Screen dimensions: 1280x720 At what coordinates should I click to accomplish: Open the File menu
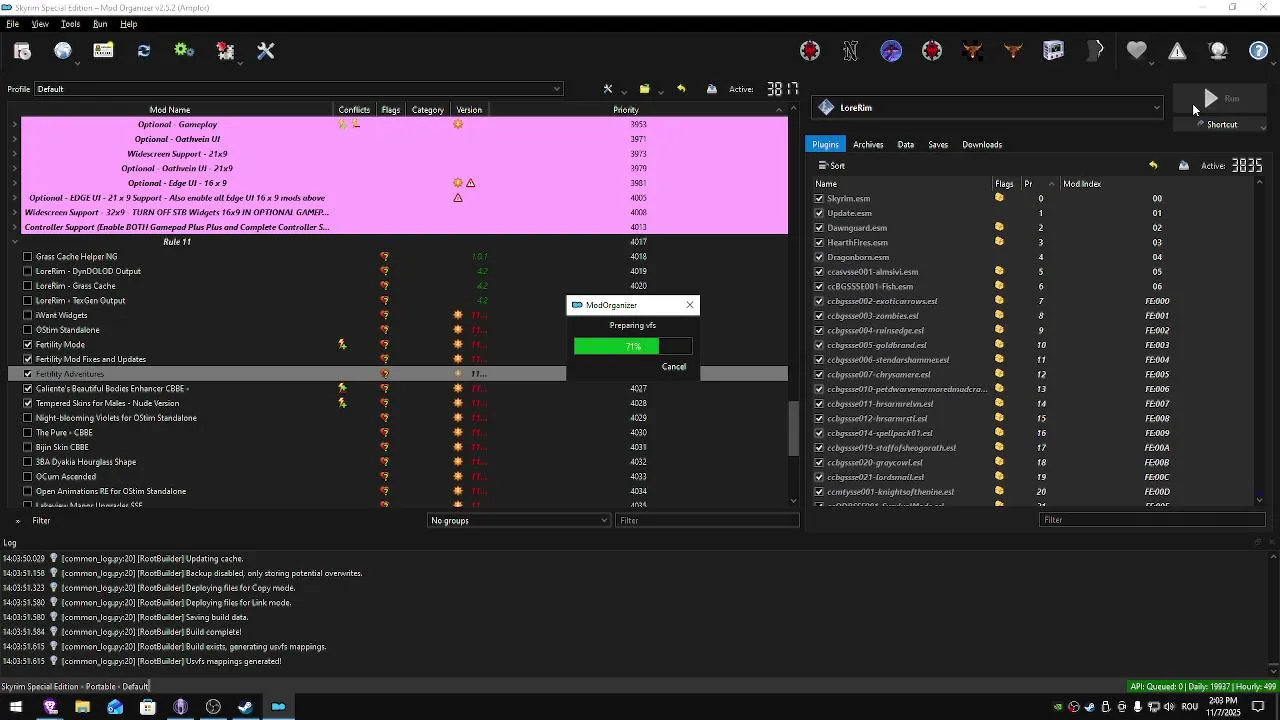pos(13,24)
